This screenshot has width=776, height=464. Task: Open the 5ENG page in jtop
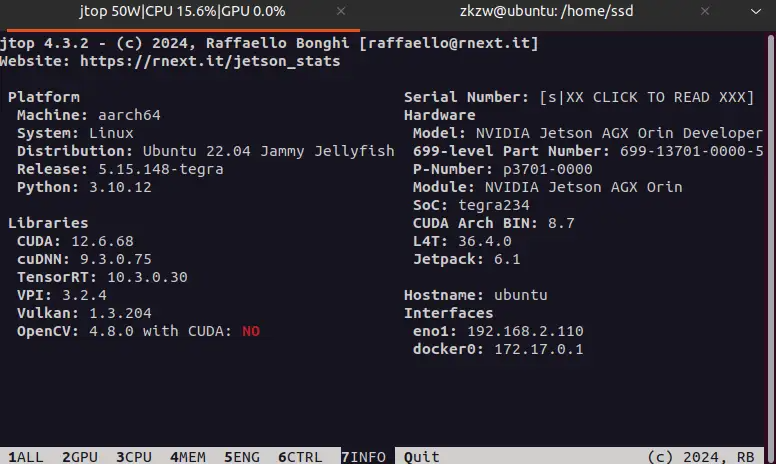(242, 457)
